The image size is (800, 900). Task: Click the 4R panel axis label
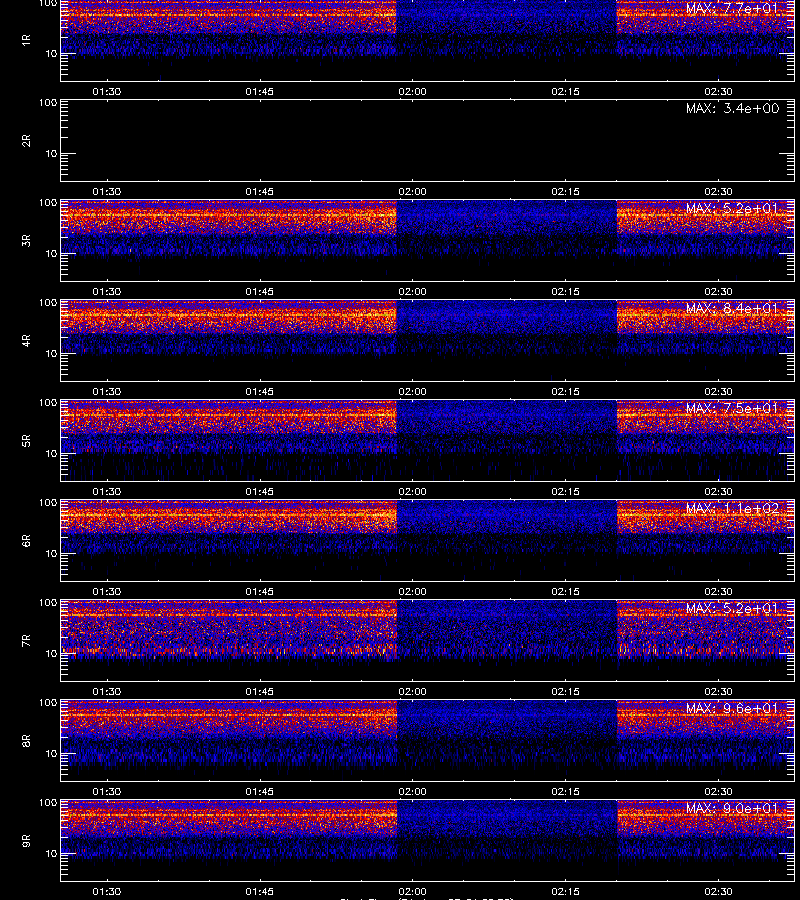point(26,340)
